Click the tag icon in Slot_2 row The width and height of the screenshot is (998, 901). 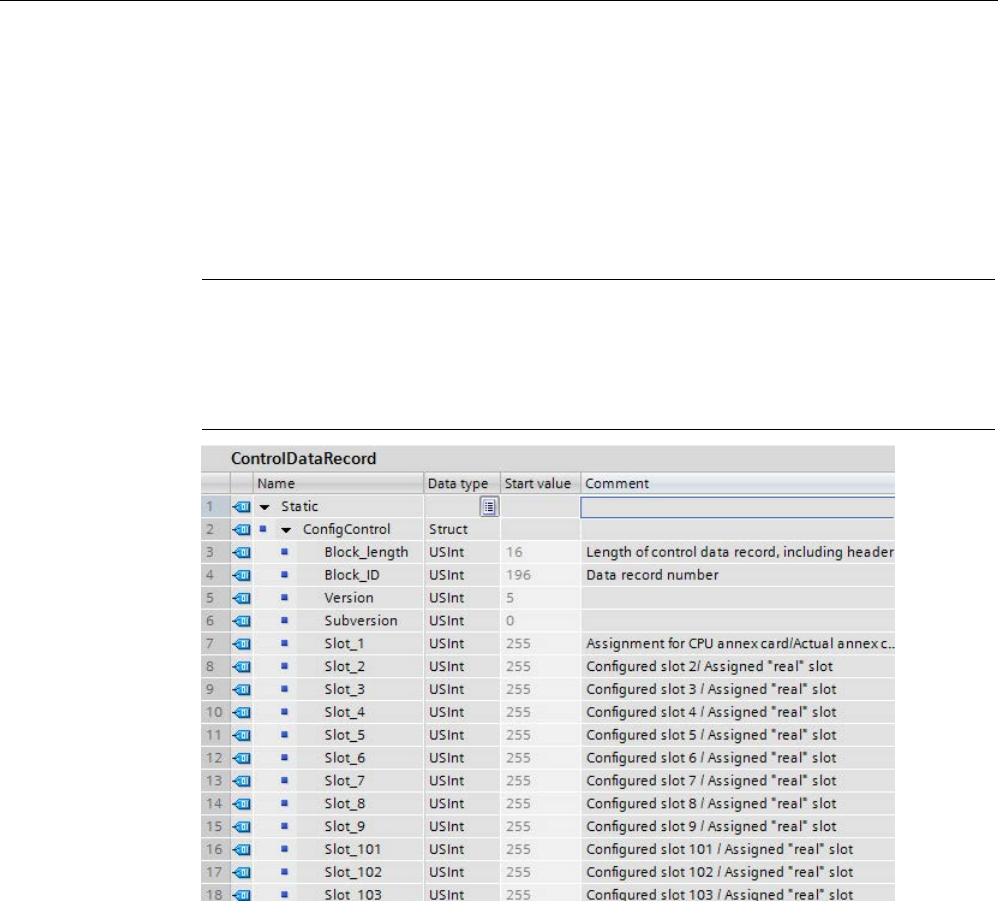tap(241, 667)
